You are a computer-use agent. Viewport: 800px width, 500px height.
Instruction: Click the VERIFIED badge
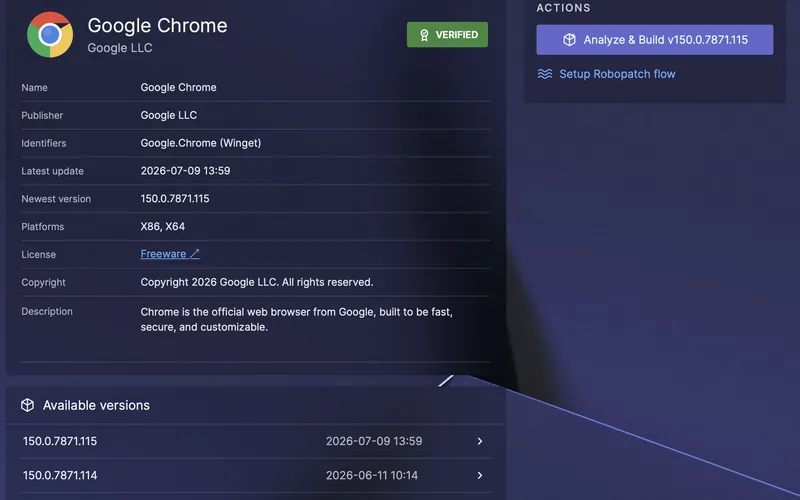(x=447, y=35)
